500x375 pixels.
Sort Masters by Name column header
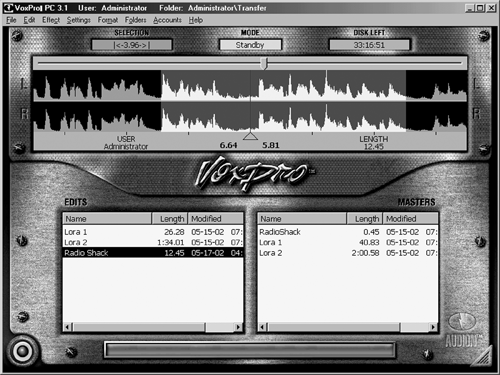coord(302,219)
